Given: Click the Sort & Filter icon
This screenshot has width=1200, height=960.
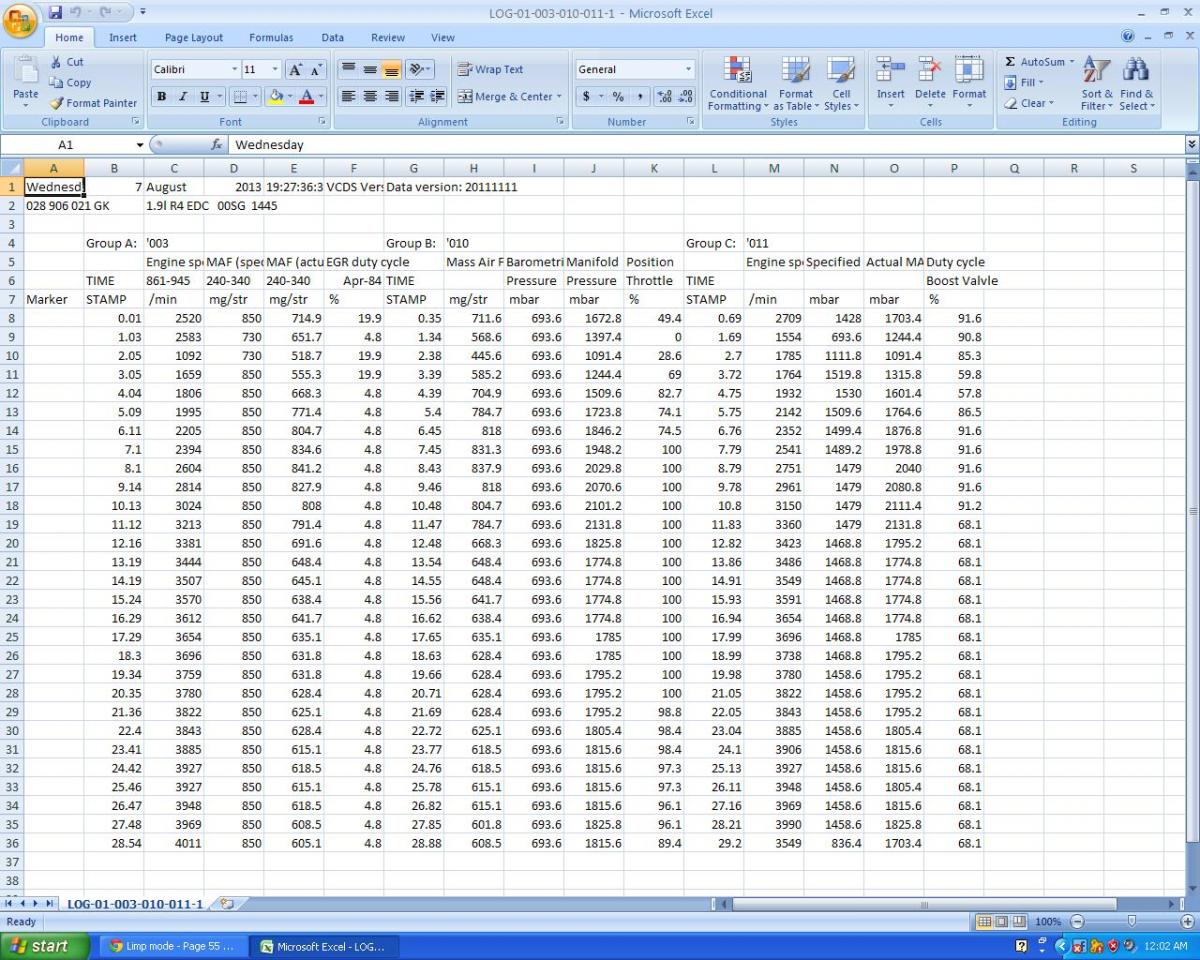Looking at the screenshot, I should pyautogui.click(x=1097, y=70).
